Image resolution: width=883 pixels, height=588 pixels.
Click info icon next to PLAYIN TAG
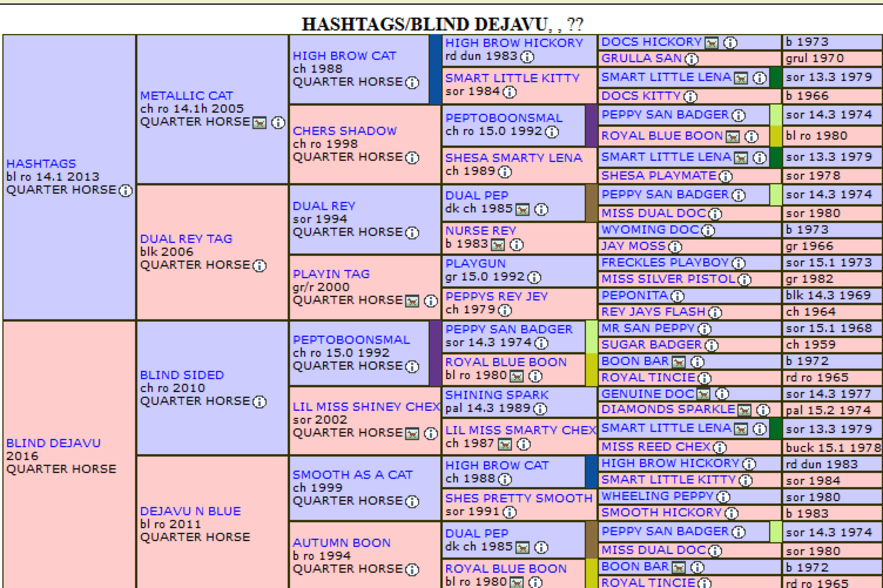coord(431,301)
